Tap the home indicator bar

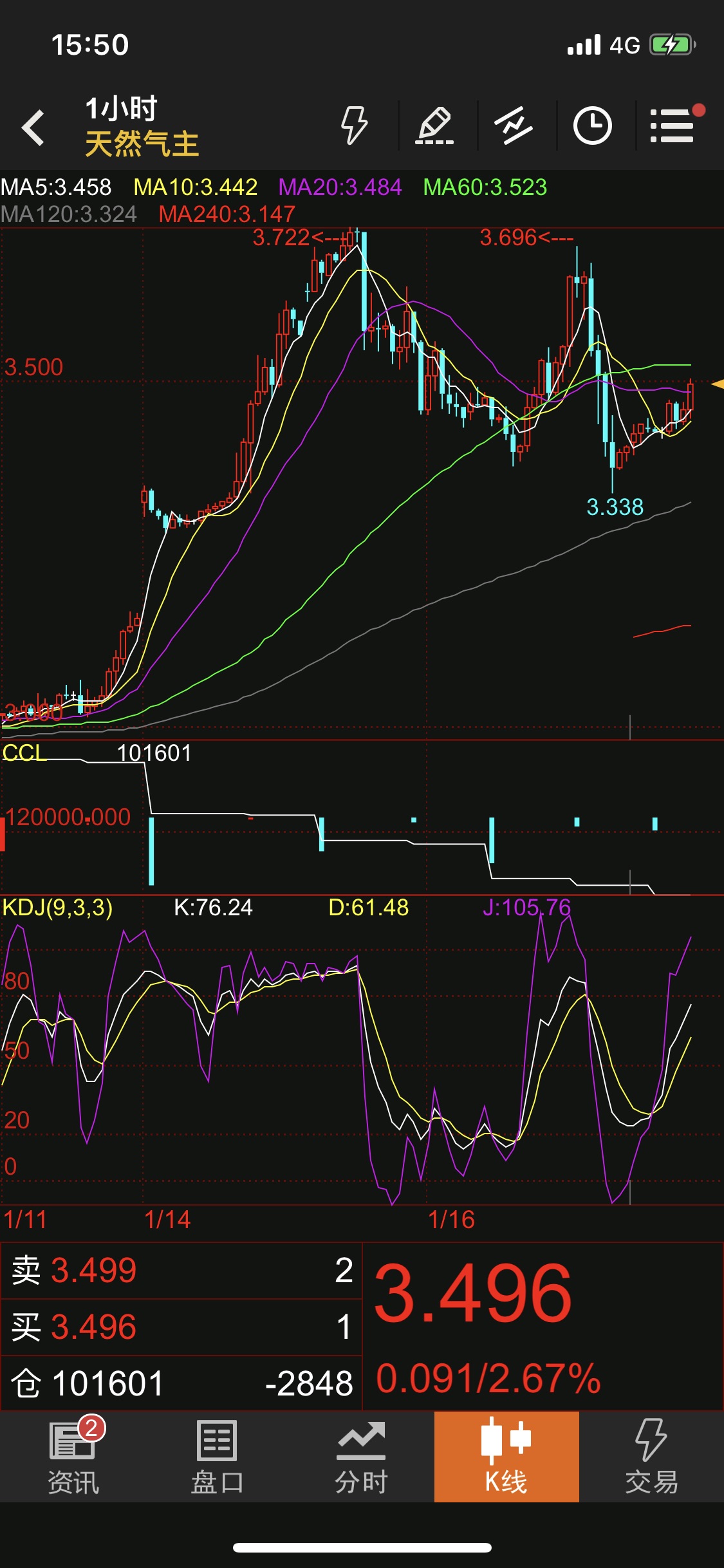click(362, 1547)
